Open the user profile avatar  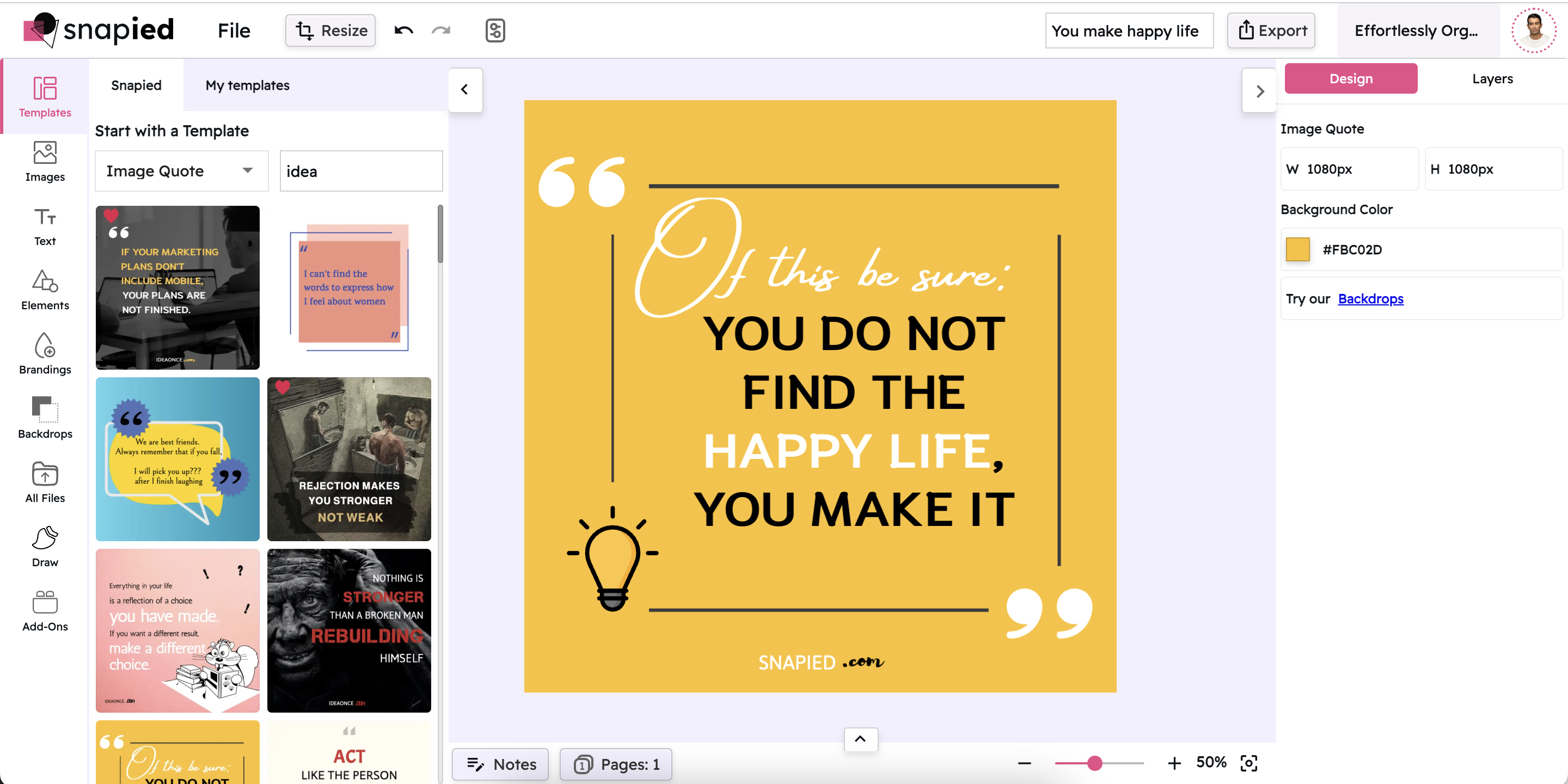[1533, 30]
